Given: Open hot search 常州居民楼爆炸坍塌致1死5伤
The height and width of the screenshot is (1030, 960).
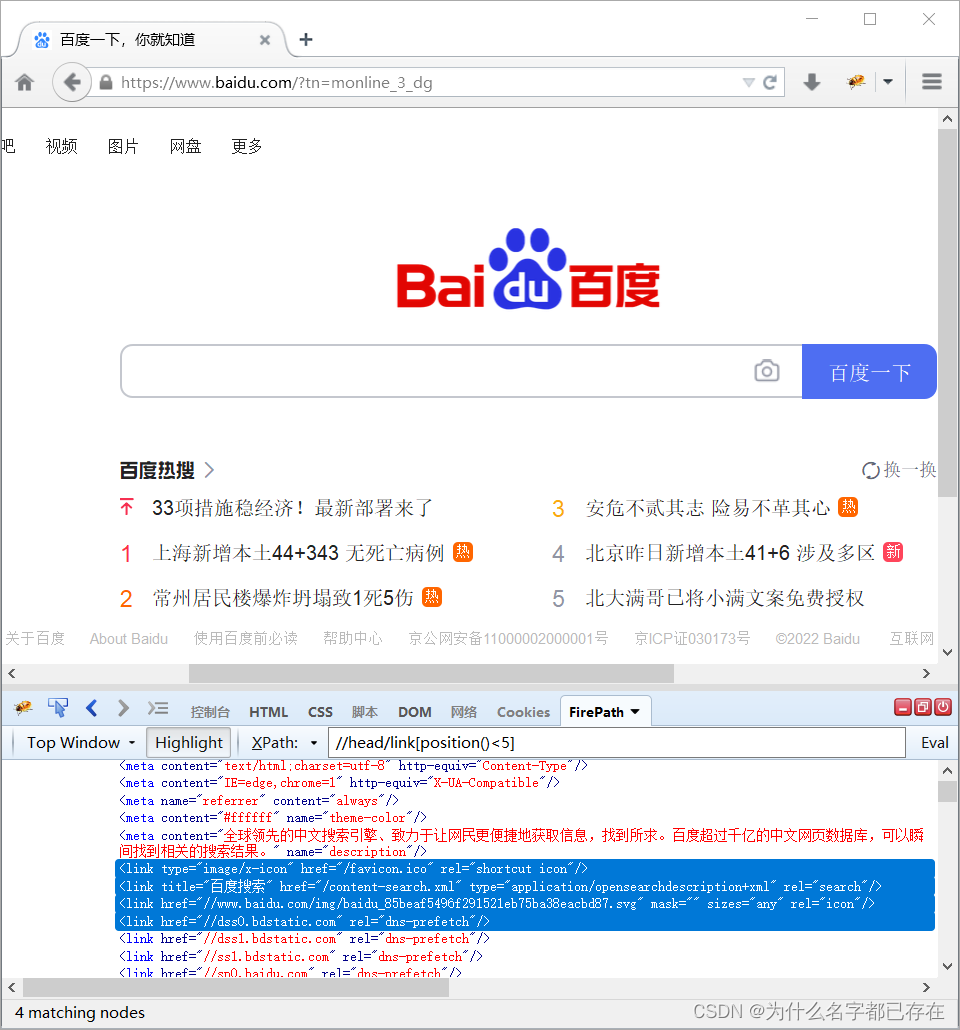Looking at the screenshot, I should click(283, 598).
